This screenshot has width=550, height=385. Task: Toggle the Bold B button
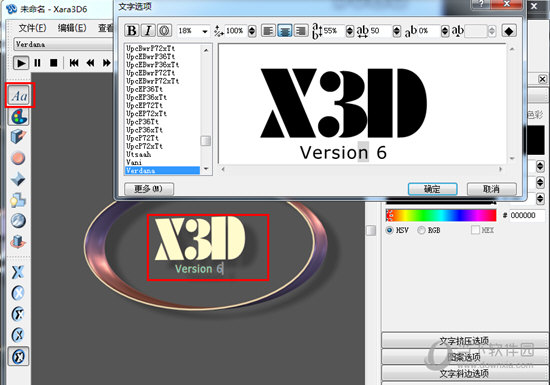(x=132, y=31)
